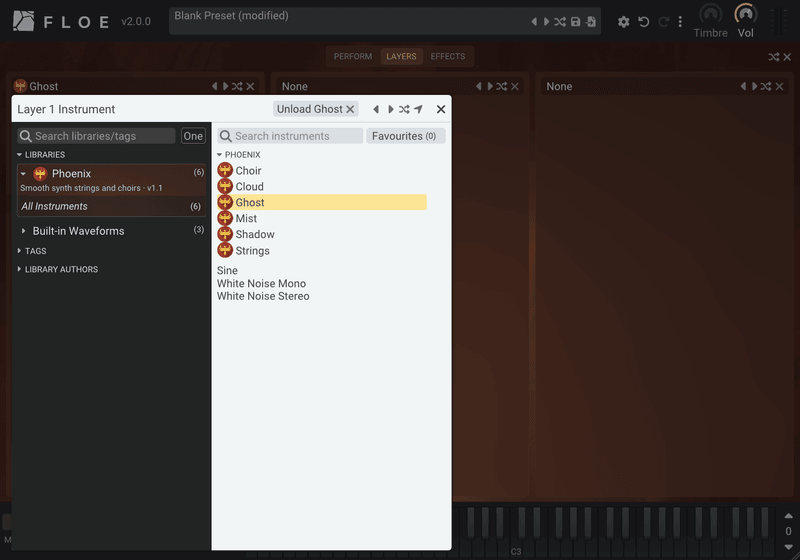Viewport: 800px width, 560px height.
Task: Randomize instrument in Layer 1 Instrument popup
Action: pos(404,109)
